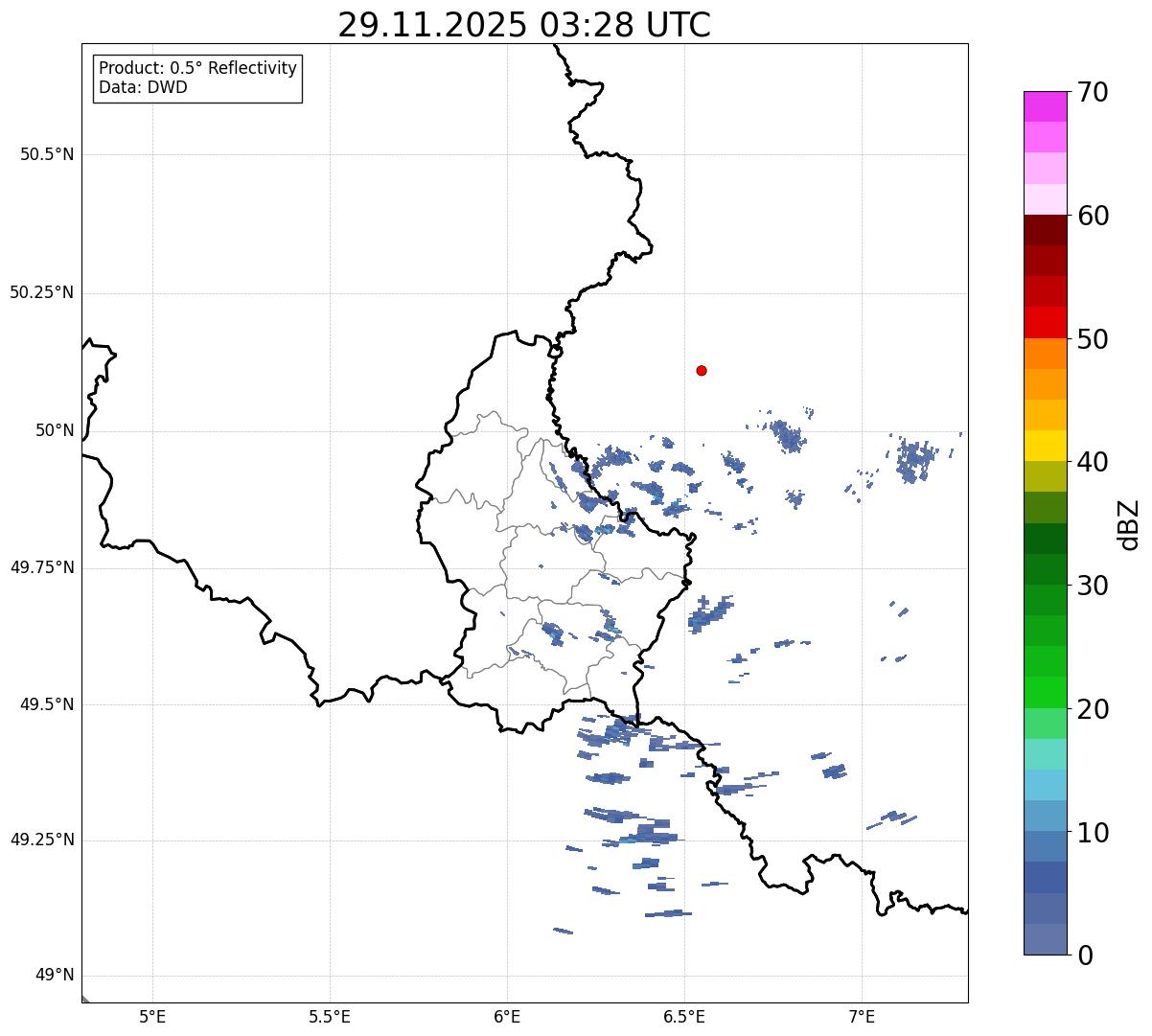Viewport: 1152px width, 1036px height.
Task: Pick the light cyan swatch just above 10 dBZ
Action: coord(1045,785)
